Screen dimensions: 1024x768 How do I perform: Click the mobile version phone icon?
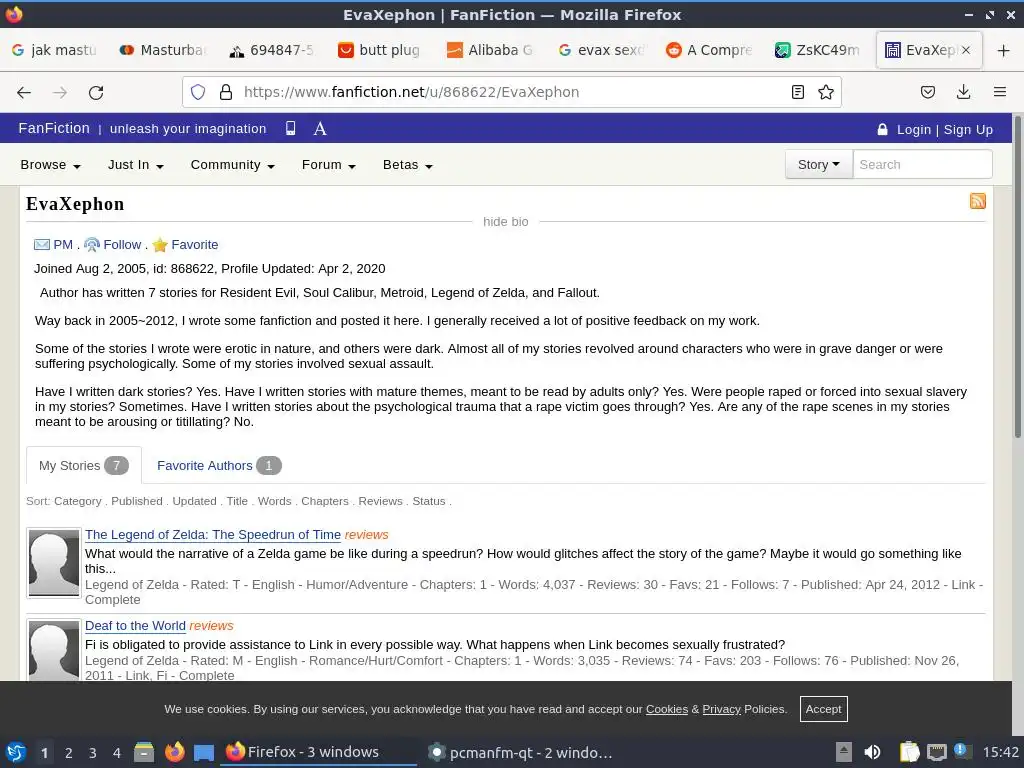[291, 128]
